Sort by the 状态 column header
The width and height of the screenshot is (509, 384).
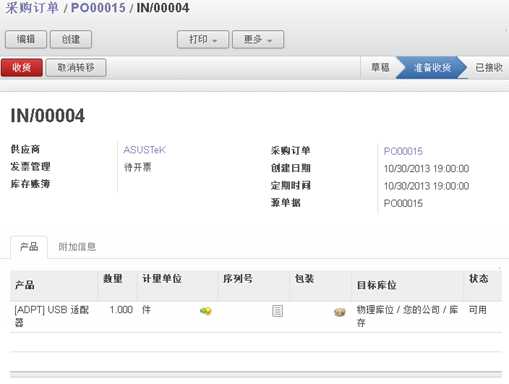coord(482,285)
